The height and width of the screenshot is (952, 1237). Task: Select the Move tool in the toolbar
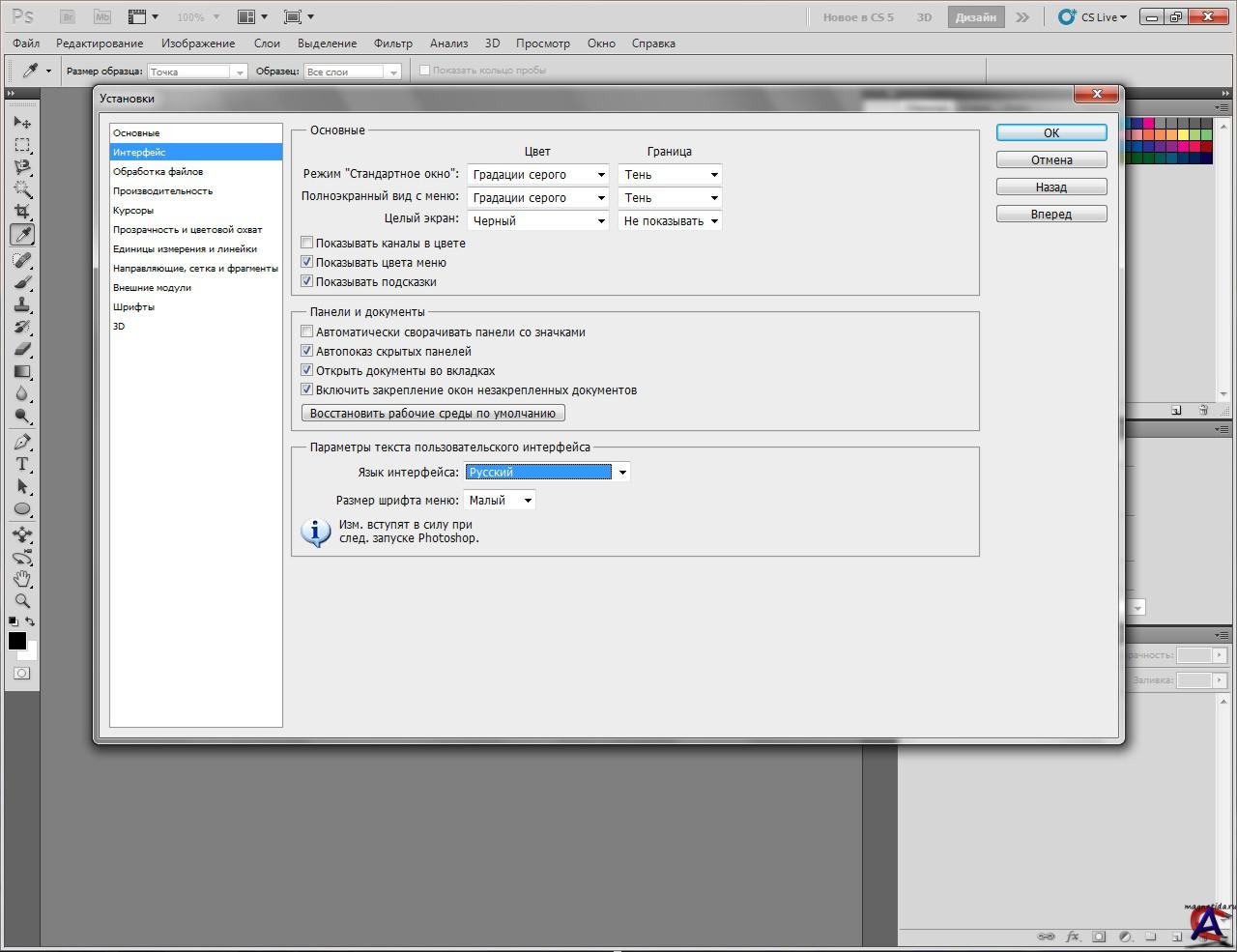pos(22,123)
